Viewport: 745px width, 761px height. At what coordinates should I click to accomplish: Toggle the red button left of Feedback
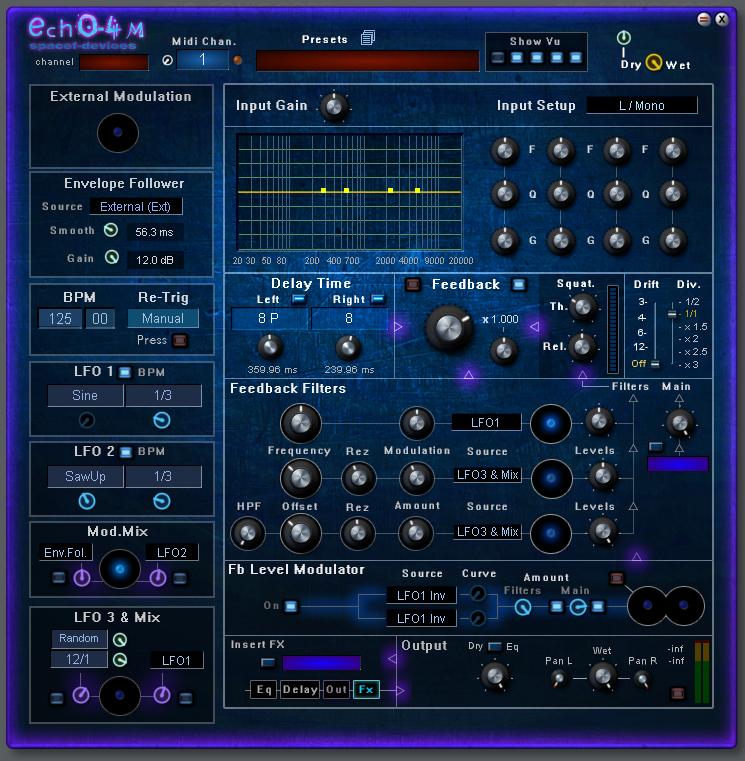tap(413, 284)
